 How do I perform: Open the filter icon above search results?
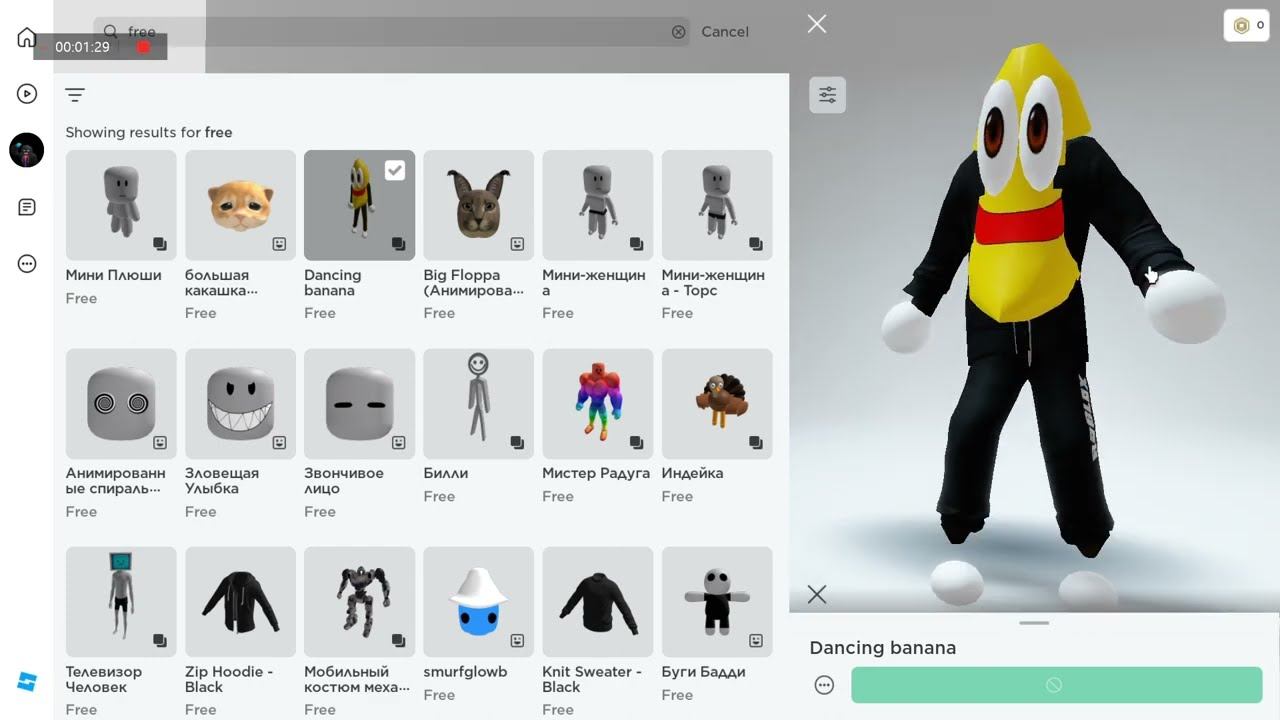(x=75, y=95)
